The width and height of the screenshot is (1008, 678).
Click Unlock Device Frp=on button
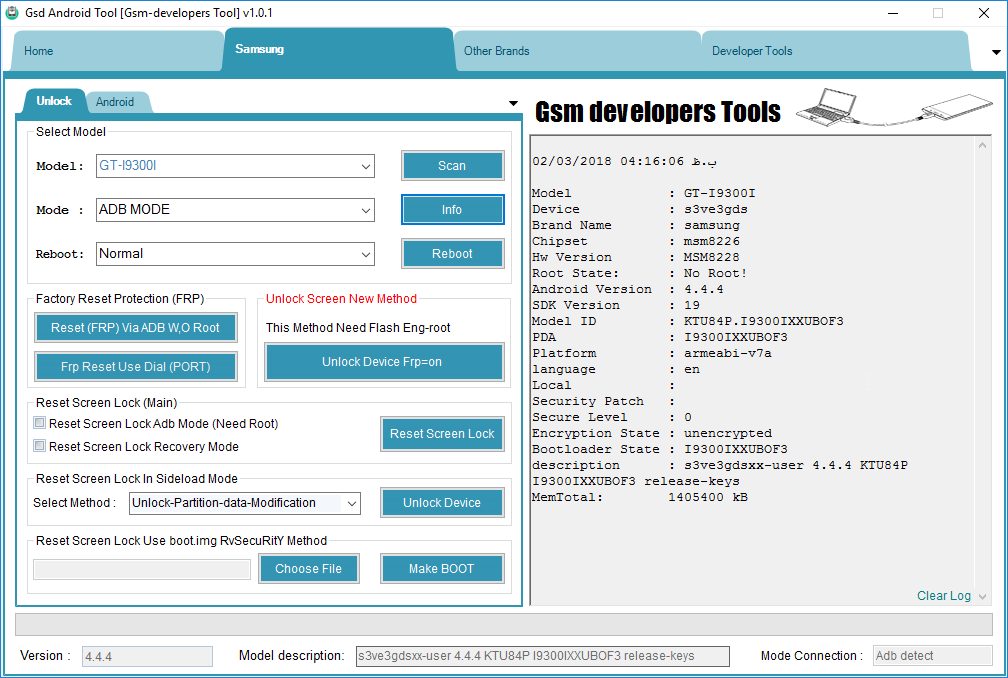click(384, 362)
